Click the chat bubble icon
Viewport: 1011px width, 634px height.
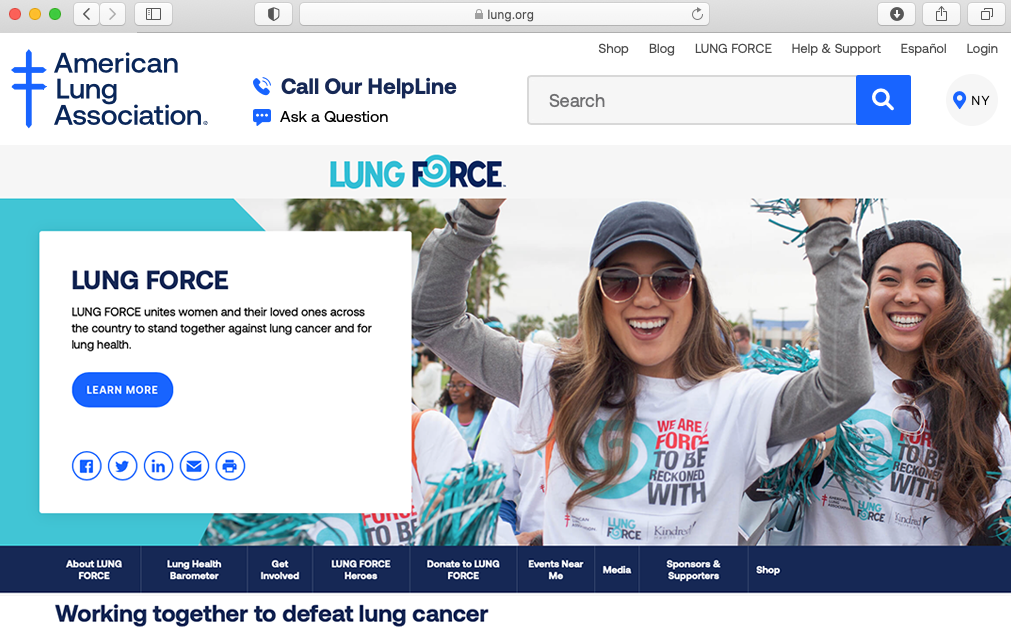(x=262, y=117)
